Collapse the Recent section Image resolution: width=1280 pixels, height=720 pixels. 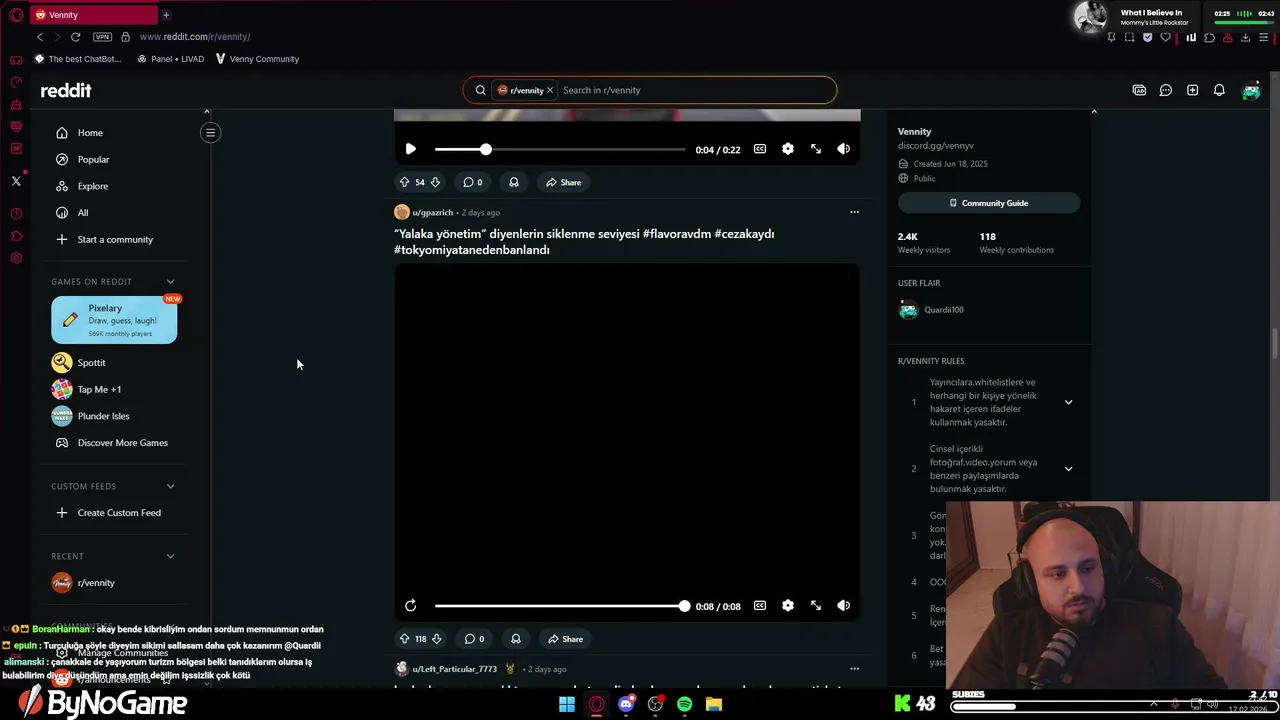(170, 556)
